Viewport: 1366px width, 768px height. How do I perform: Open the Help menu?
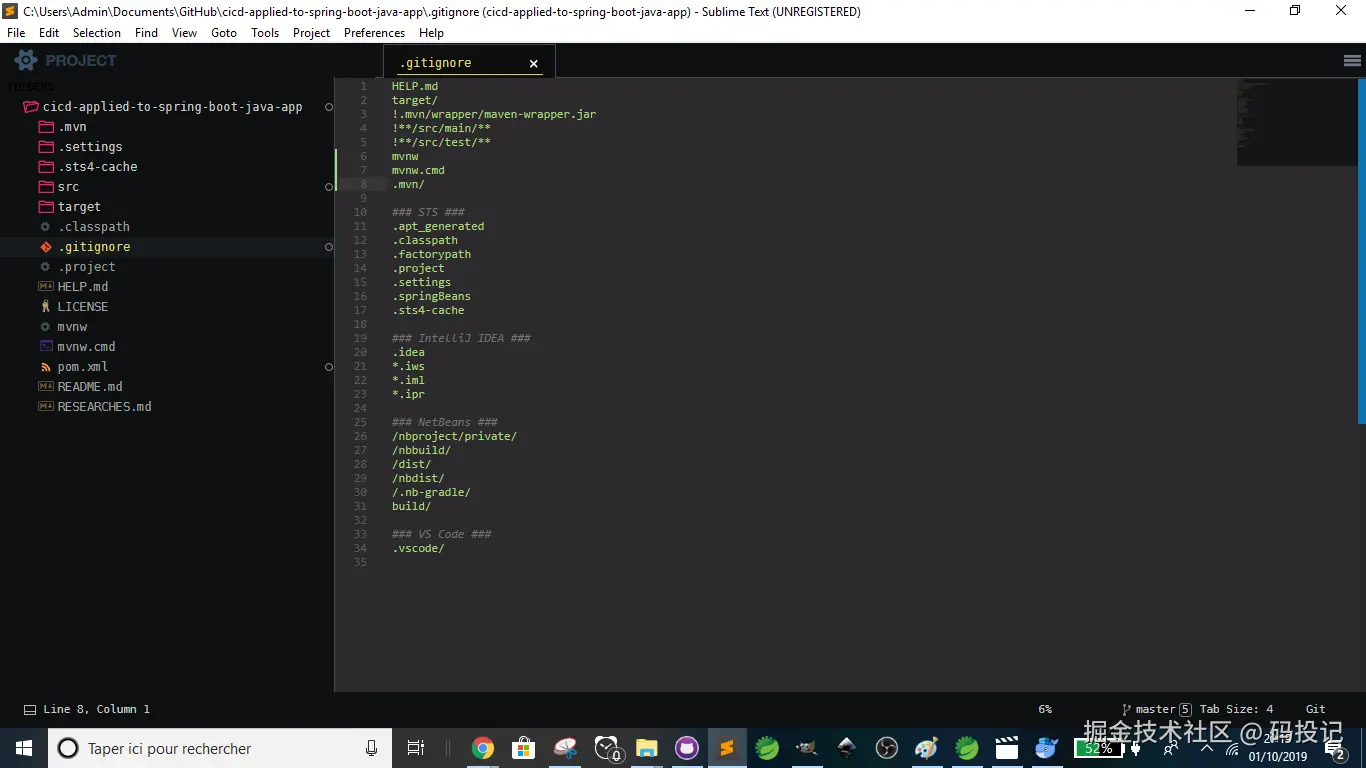point(431,33)
